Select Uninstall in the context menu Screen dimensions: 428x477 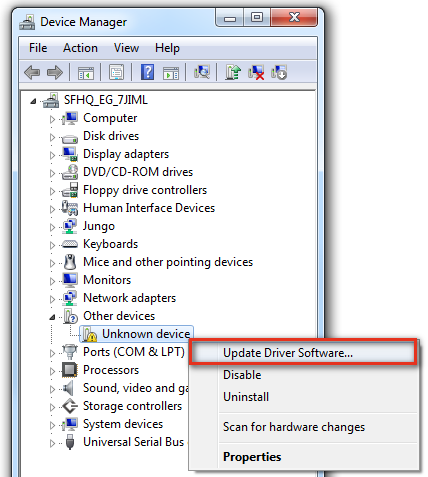[246, 397]
